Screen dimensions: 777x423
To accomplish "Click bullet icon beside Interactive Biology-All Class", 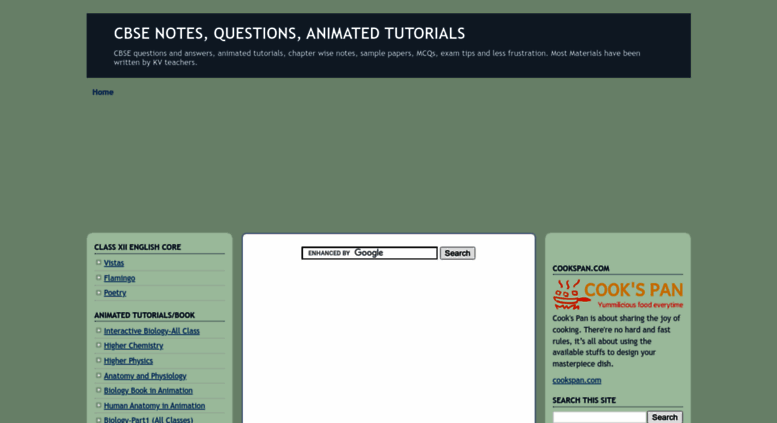I will [98, 330].
